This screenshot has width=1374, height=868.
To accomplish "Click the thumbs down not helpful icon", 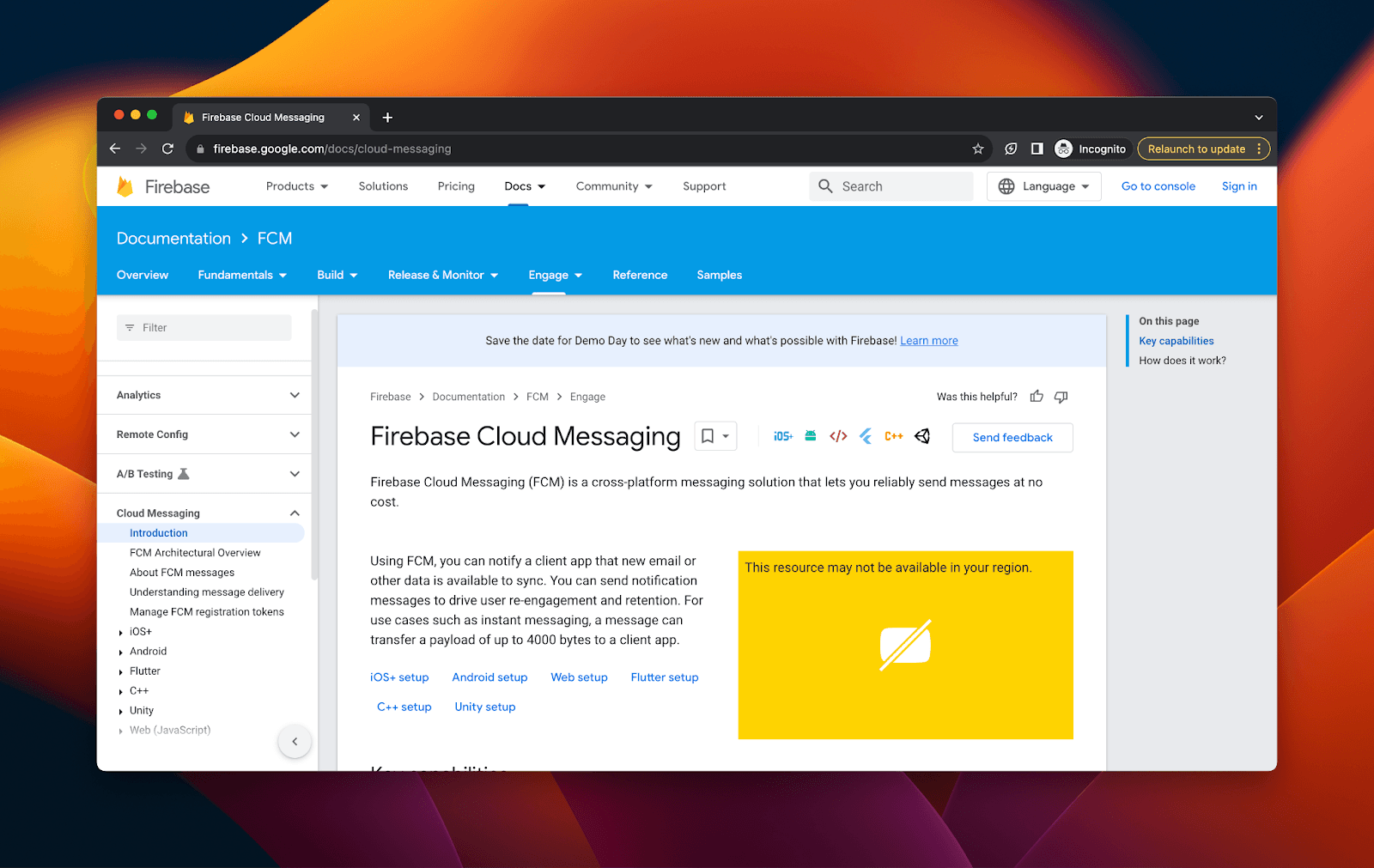I will 1061,397.
